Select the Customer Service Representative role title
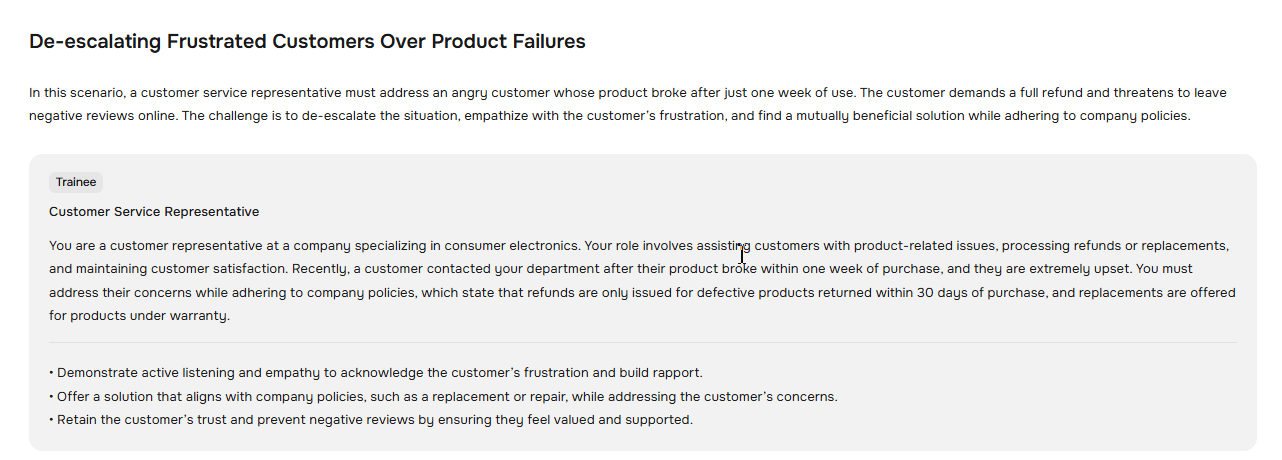1282x460 pixels. (x=154, y=212)
